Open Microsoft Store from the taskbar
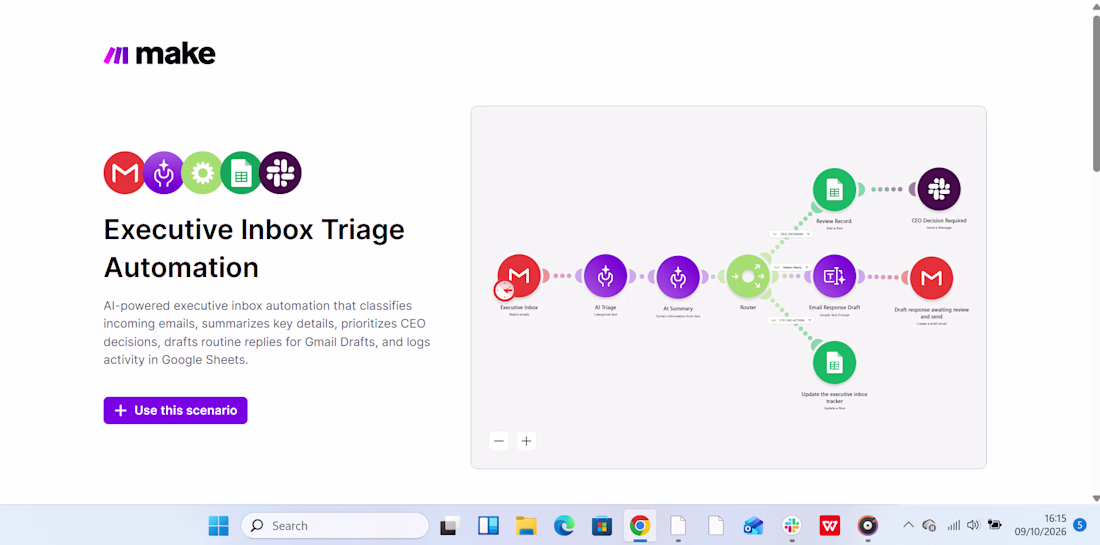1100x545 pixels. (x=601, y=525)
